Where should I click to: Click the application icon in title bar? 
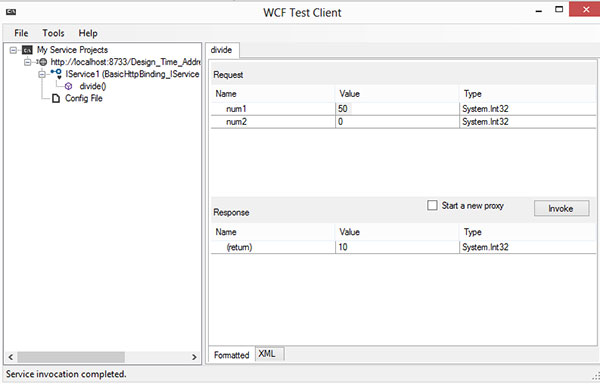(x=11, y=12)
